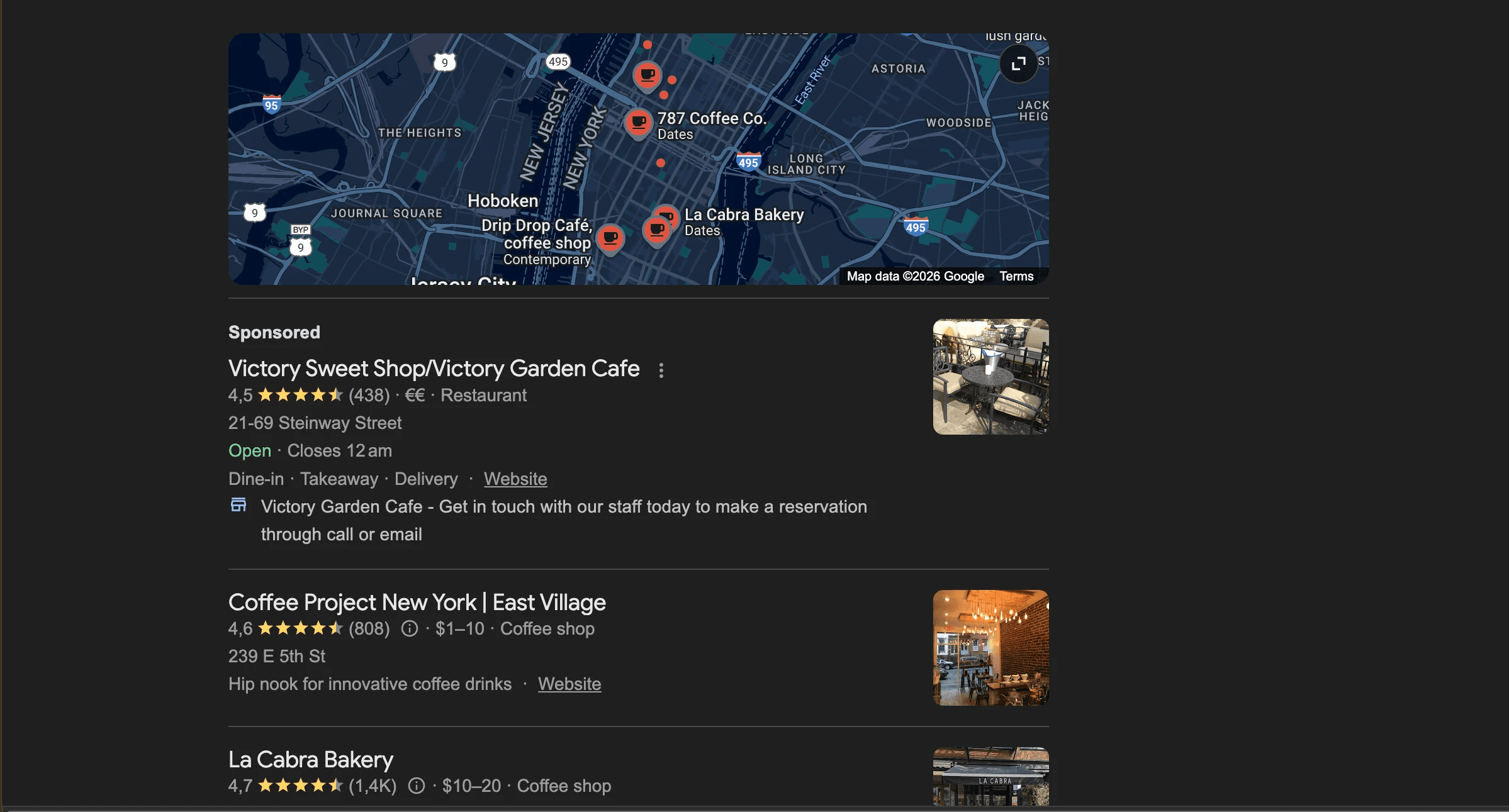Expand the map to full view

[x=1018, y=64]
